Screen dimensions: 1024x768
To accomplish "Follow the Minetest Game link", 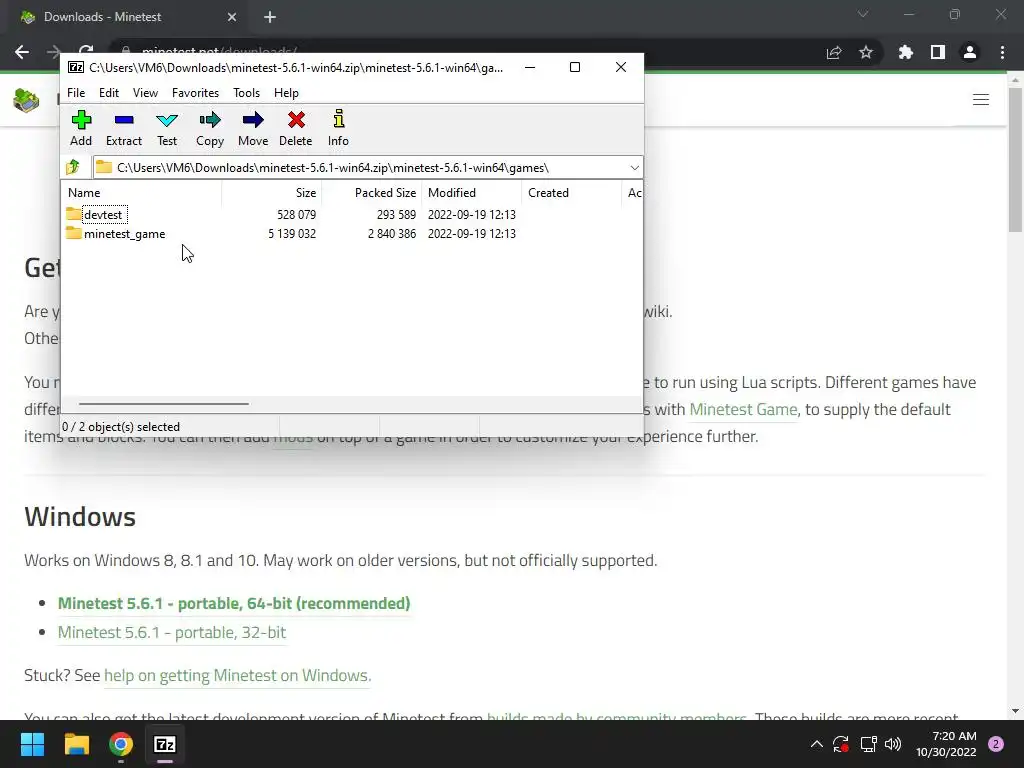I will coord(743,409).
